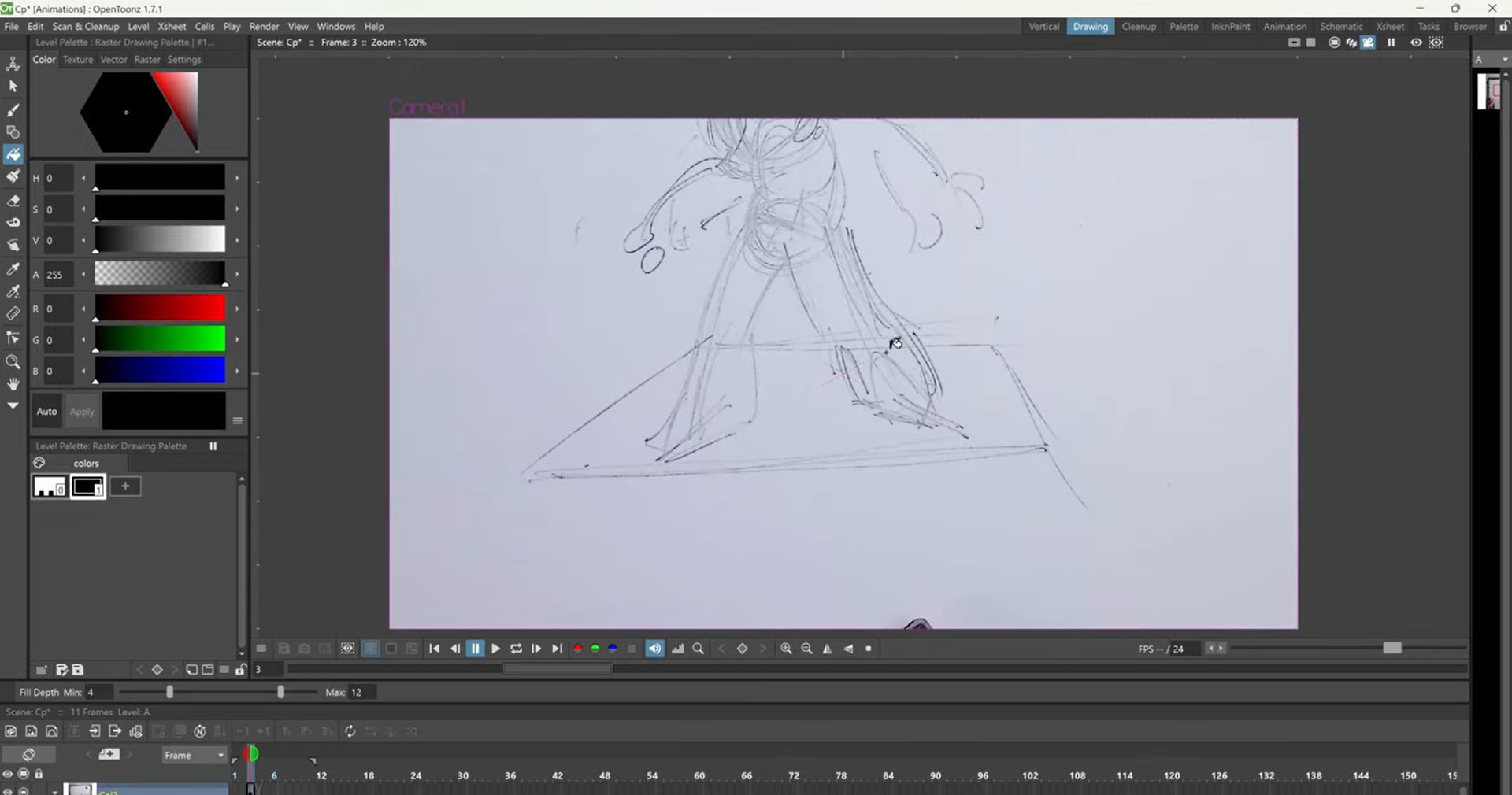This screenshot has width=1512, height=795.
Task: Activate the Fill tool
Action: point(13,155)
